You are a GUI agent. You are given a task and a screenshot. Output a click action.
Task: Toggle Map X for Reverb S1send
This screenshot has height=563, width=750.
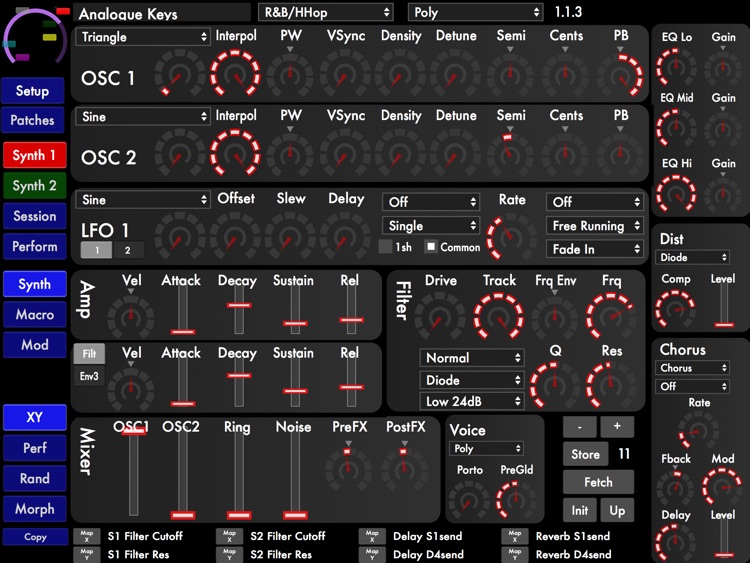pos(515,536)
